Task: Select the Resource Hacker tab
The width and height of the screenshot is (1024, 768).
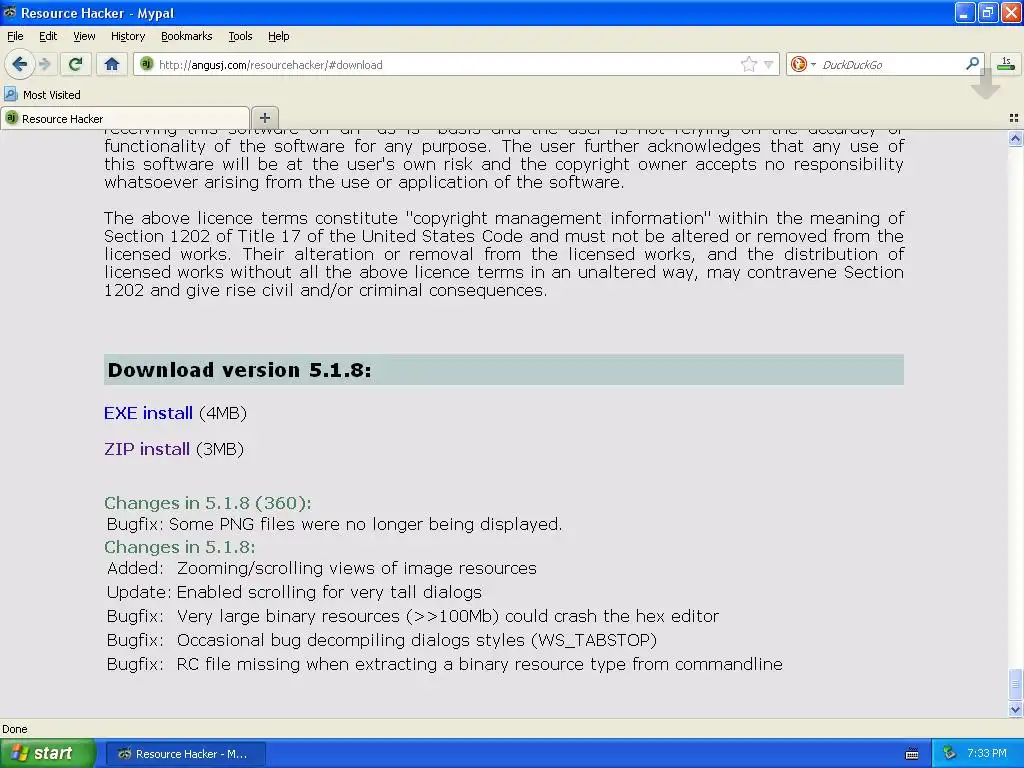Action: tap(125, 118)
